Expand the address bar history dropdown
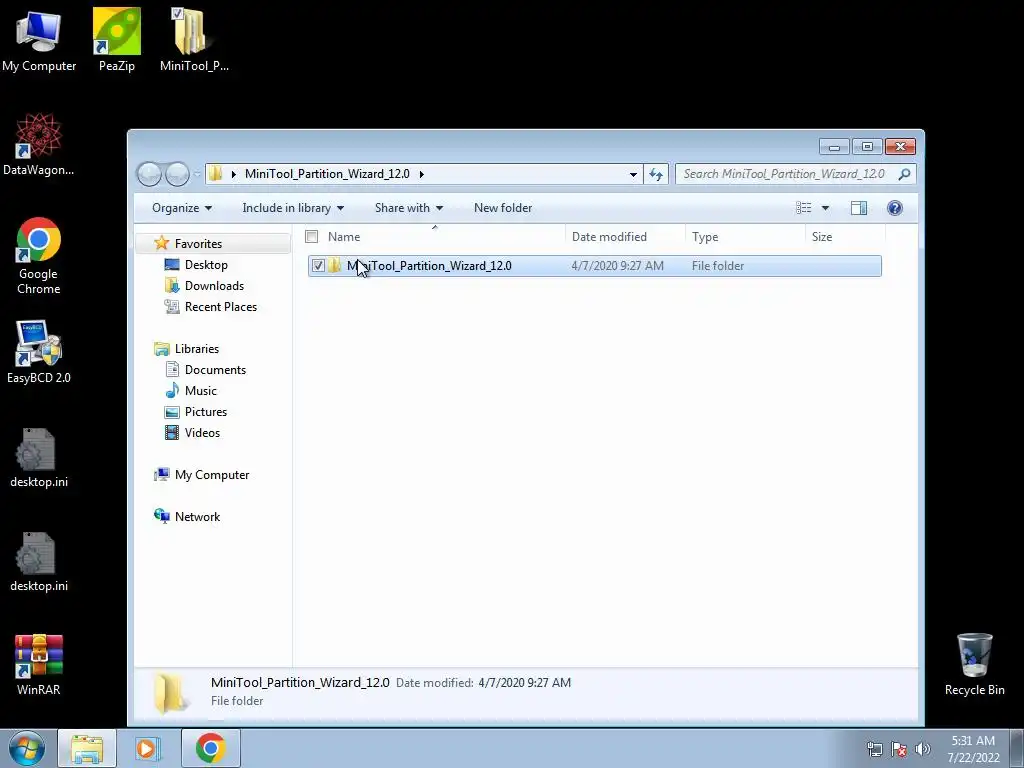 (x=633, y=174)
